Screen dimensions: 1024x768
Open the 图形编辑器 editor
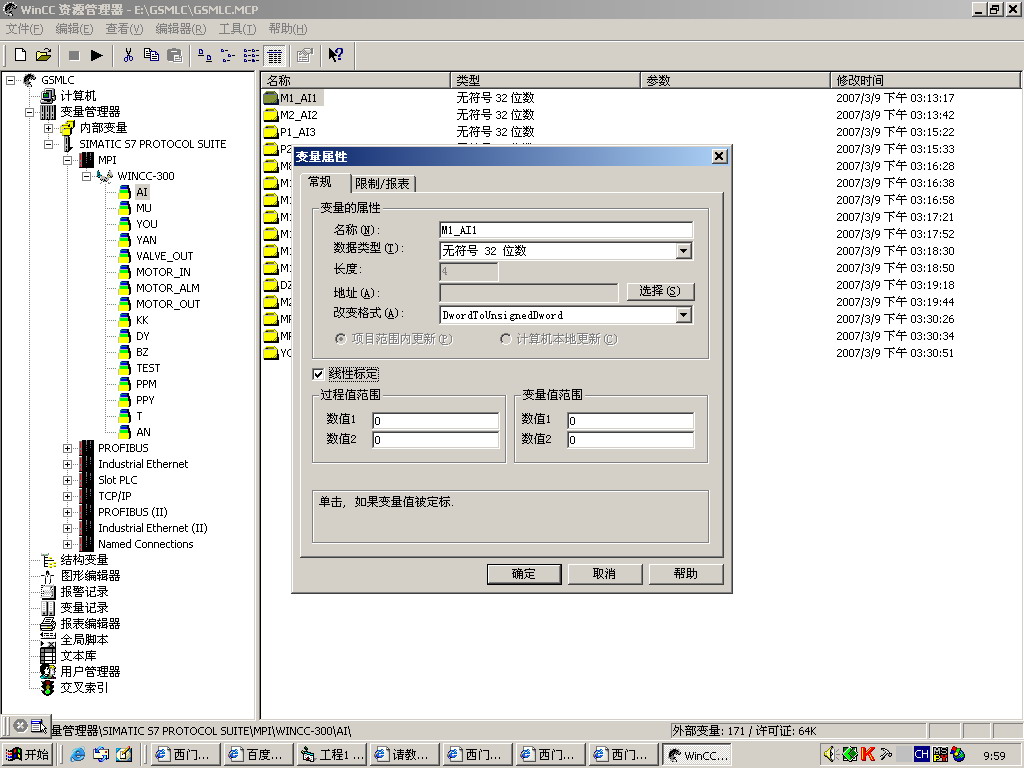pos(90,575)
